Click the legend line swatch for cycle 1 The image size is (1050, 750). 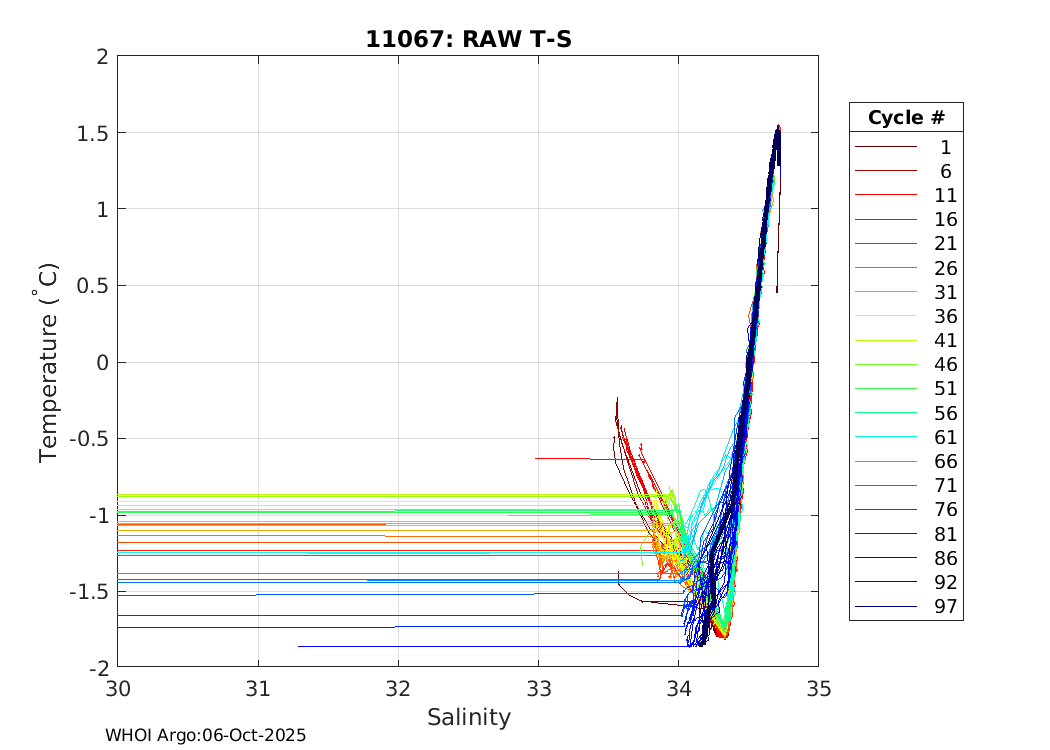885,147
